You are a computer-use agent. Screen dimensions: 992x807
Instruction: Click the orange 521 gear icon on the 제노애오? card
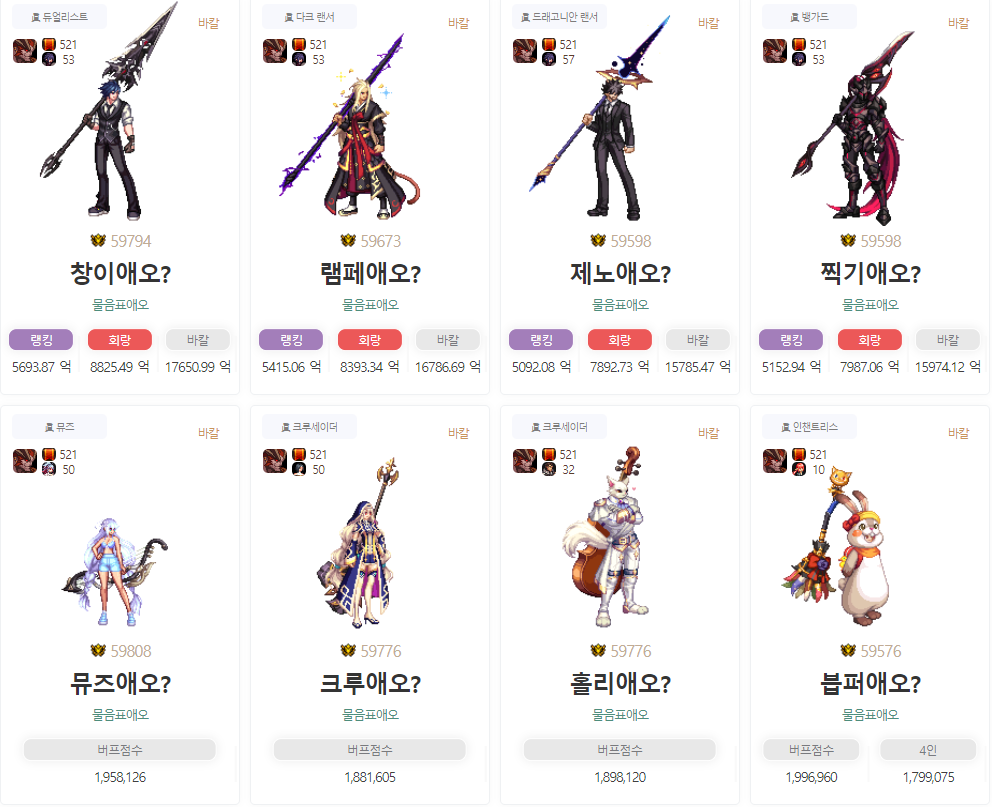pyautogui.click(x=549, y=44)
